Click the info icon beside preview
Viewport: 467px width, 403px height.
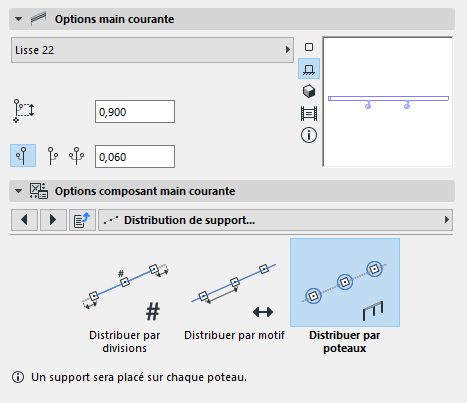click(x=309, y=135)
